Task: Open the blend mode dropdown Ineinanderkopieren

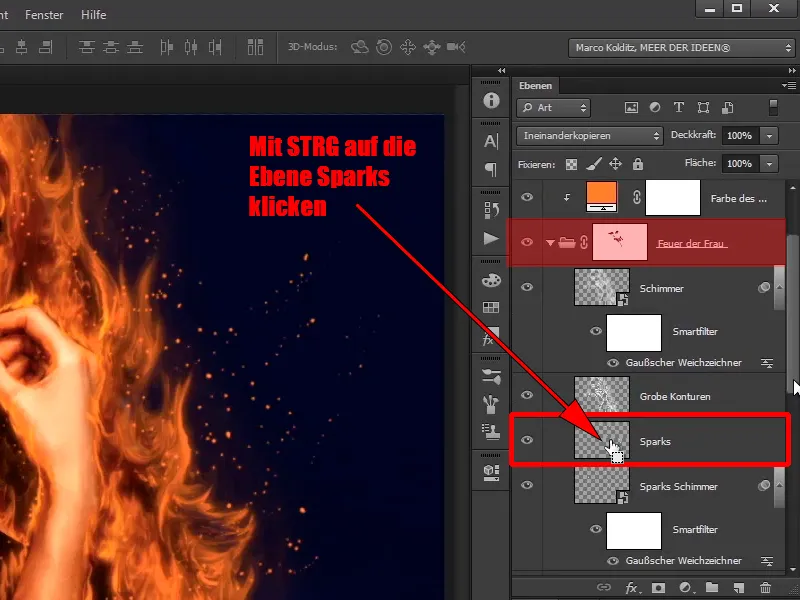Action: point(590,136)
